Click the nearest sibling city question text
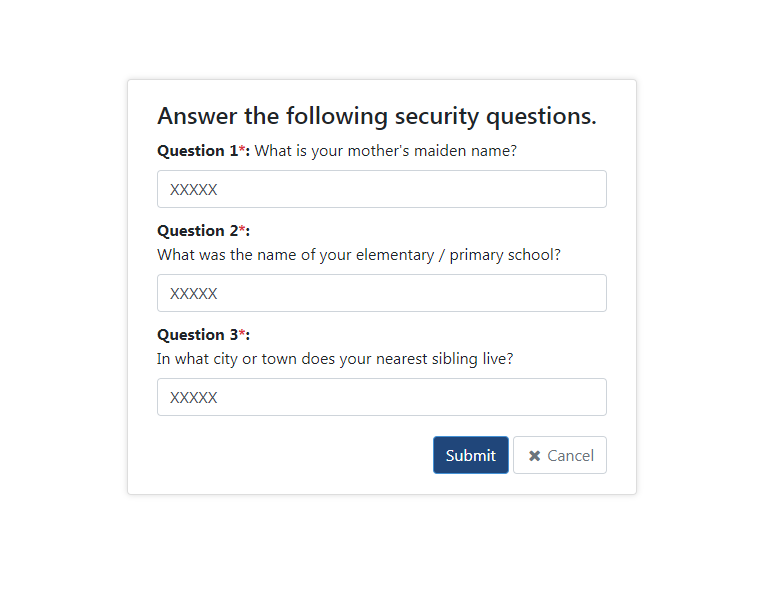This screenshot has height=599, width=764. point(335,359)
